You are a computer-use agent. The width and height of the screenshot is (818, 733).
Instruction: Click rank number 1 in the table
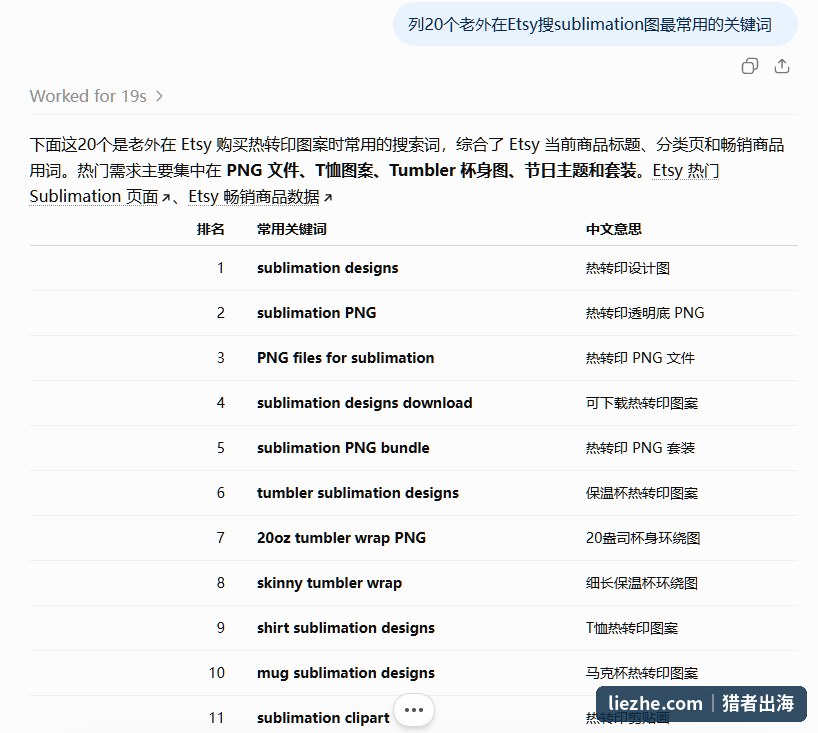coord(220,268)
